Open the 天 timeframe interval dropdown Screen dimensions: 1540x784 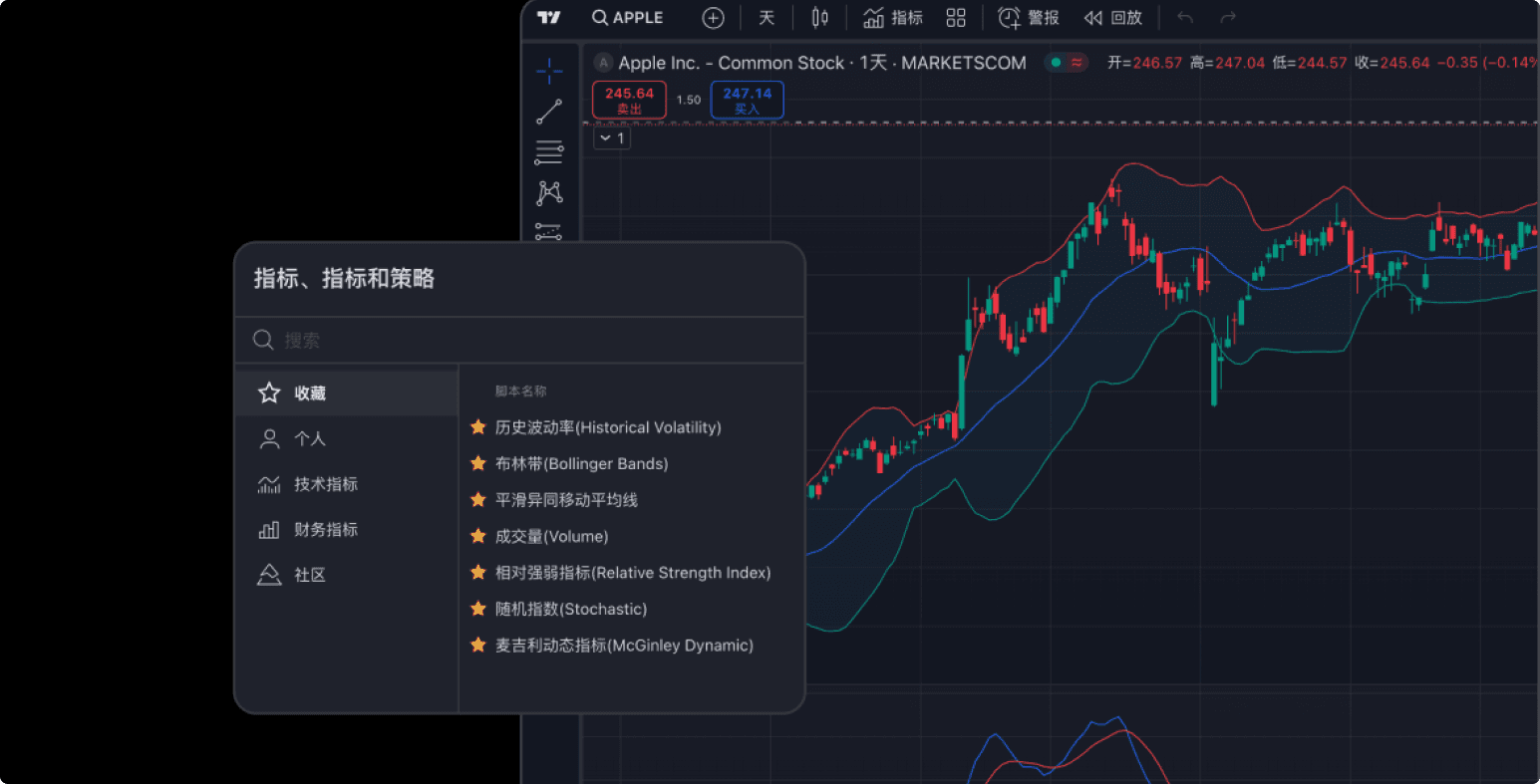tap(767, 17)
